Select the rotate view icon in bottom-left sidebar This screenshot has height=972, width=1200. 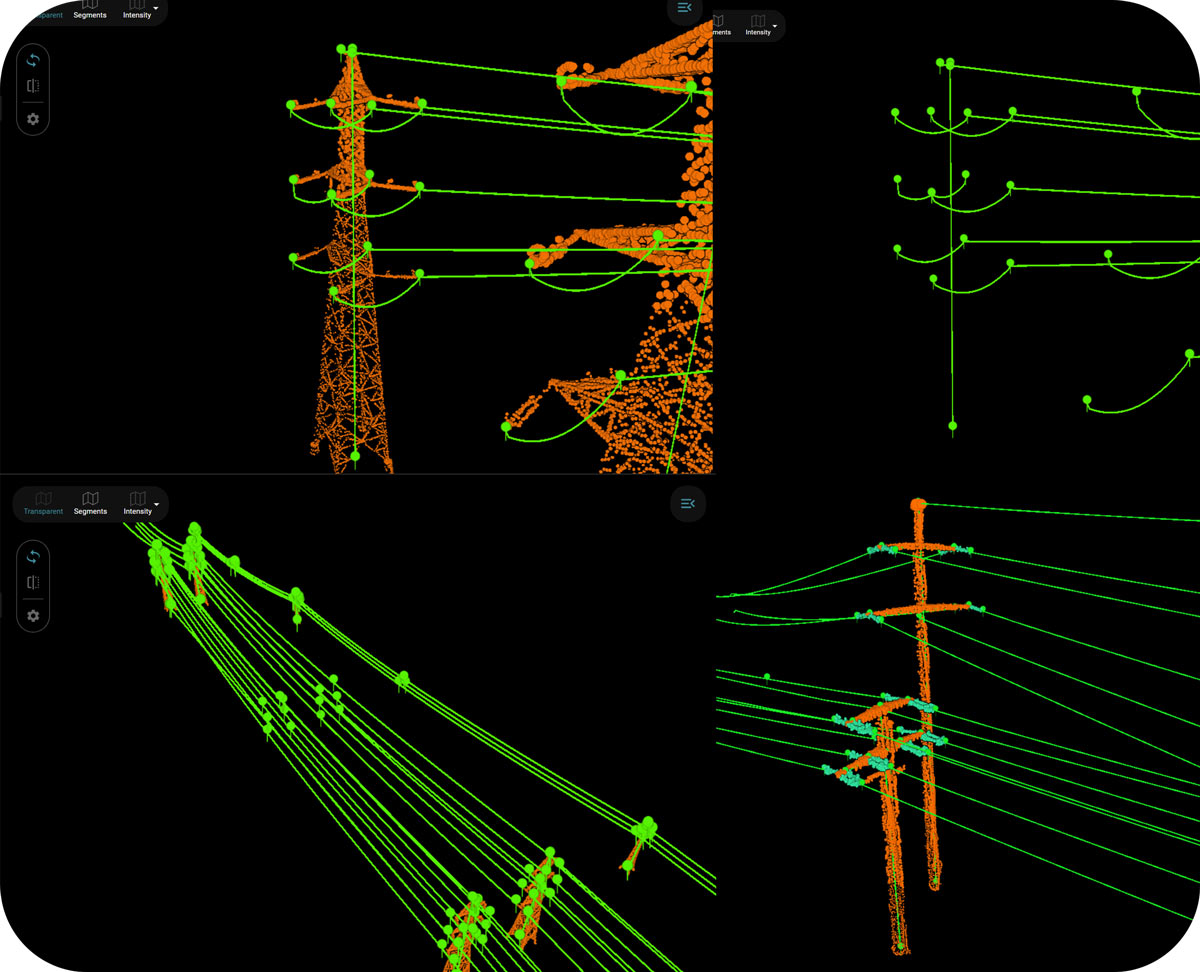(x=33, y=556)
